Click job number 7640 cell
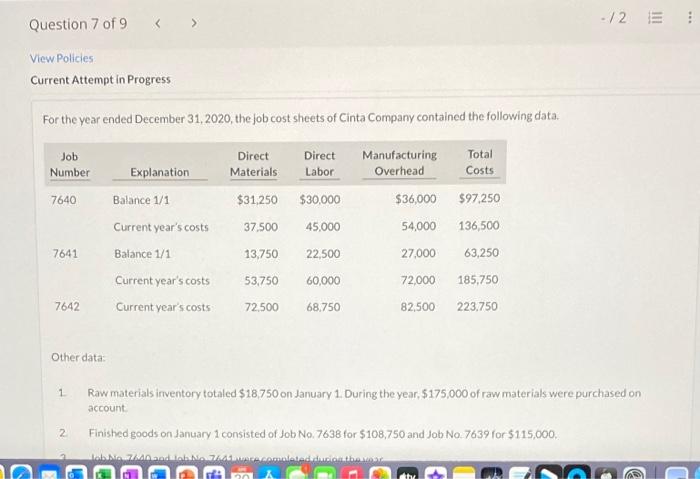This screenshot has width=700, height=479. (x=64, y=200)
